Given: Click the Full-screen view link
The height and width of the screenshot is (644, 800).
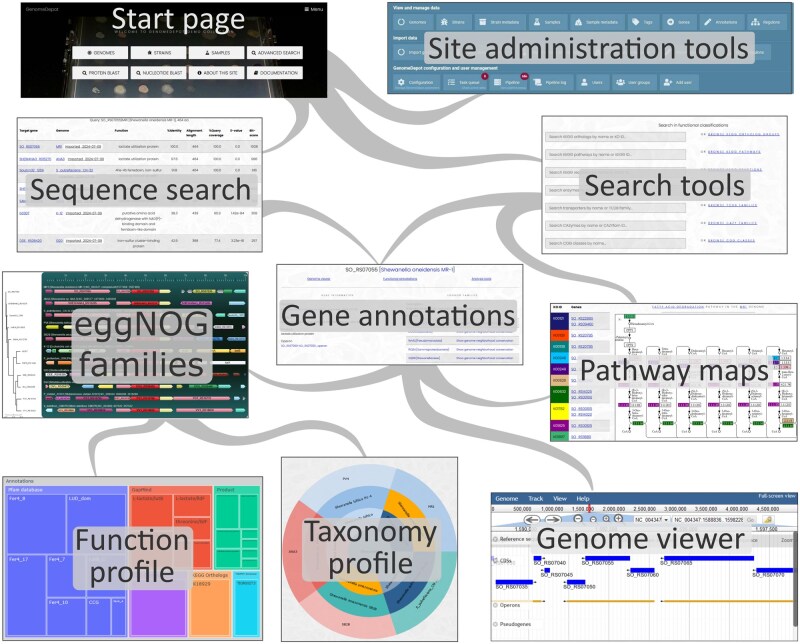Looking at the screenshot, I should tap(777, 496).
